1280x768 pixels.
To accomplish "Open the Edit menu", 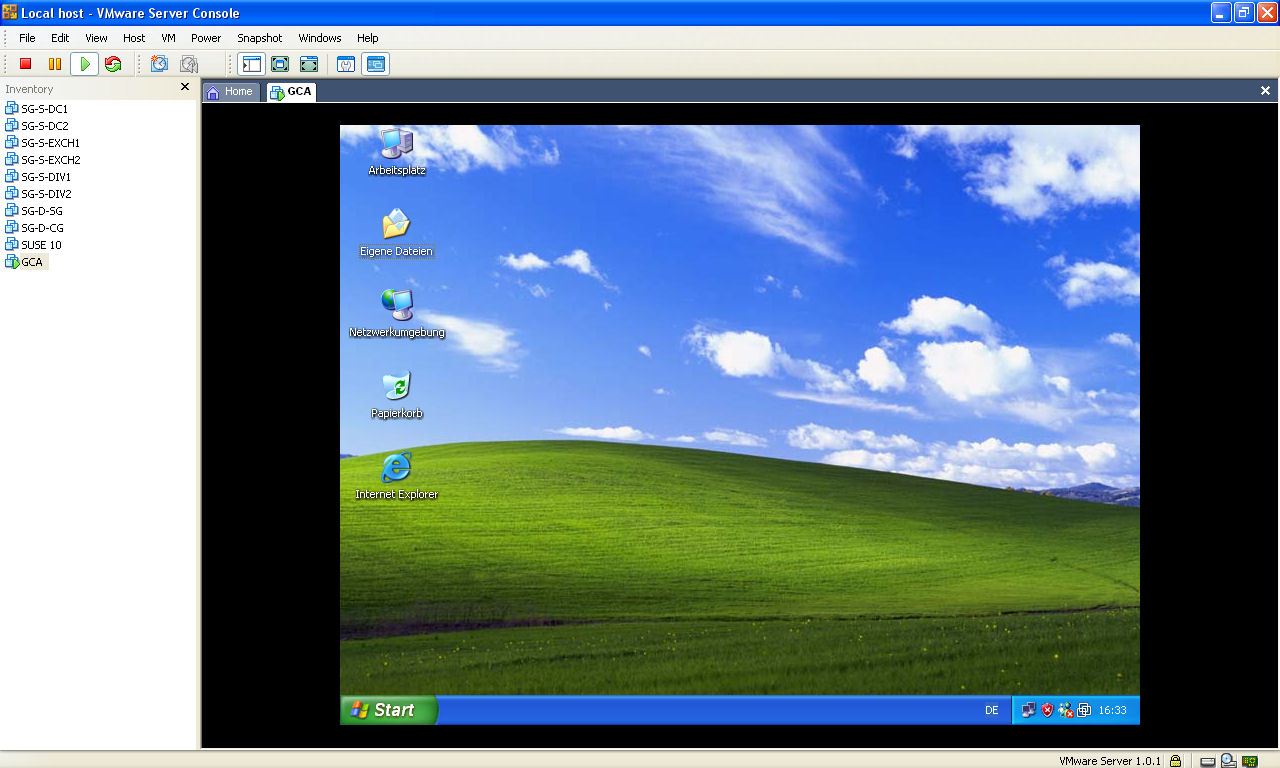I will click(60, 38).
